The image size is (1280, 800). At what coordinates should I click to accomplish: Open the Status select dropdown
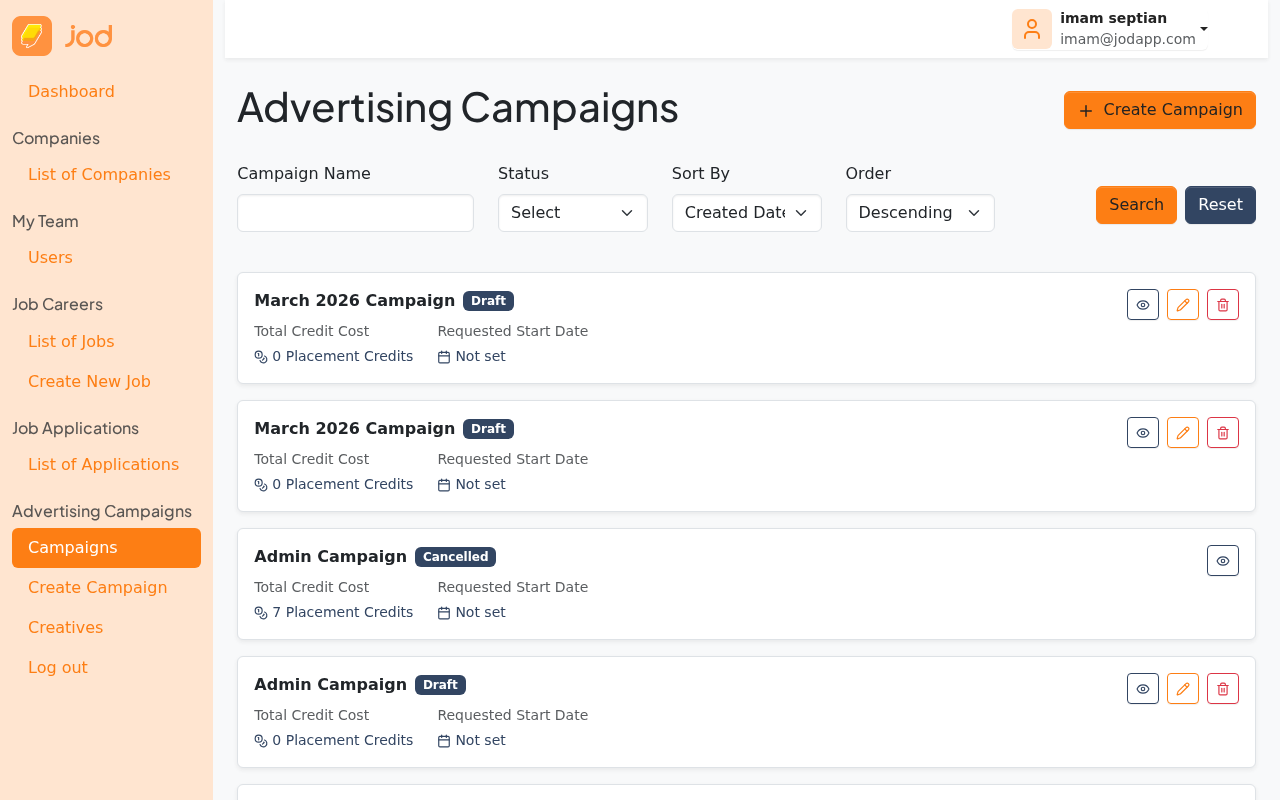coord(572,213)
